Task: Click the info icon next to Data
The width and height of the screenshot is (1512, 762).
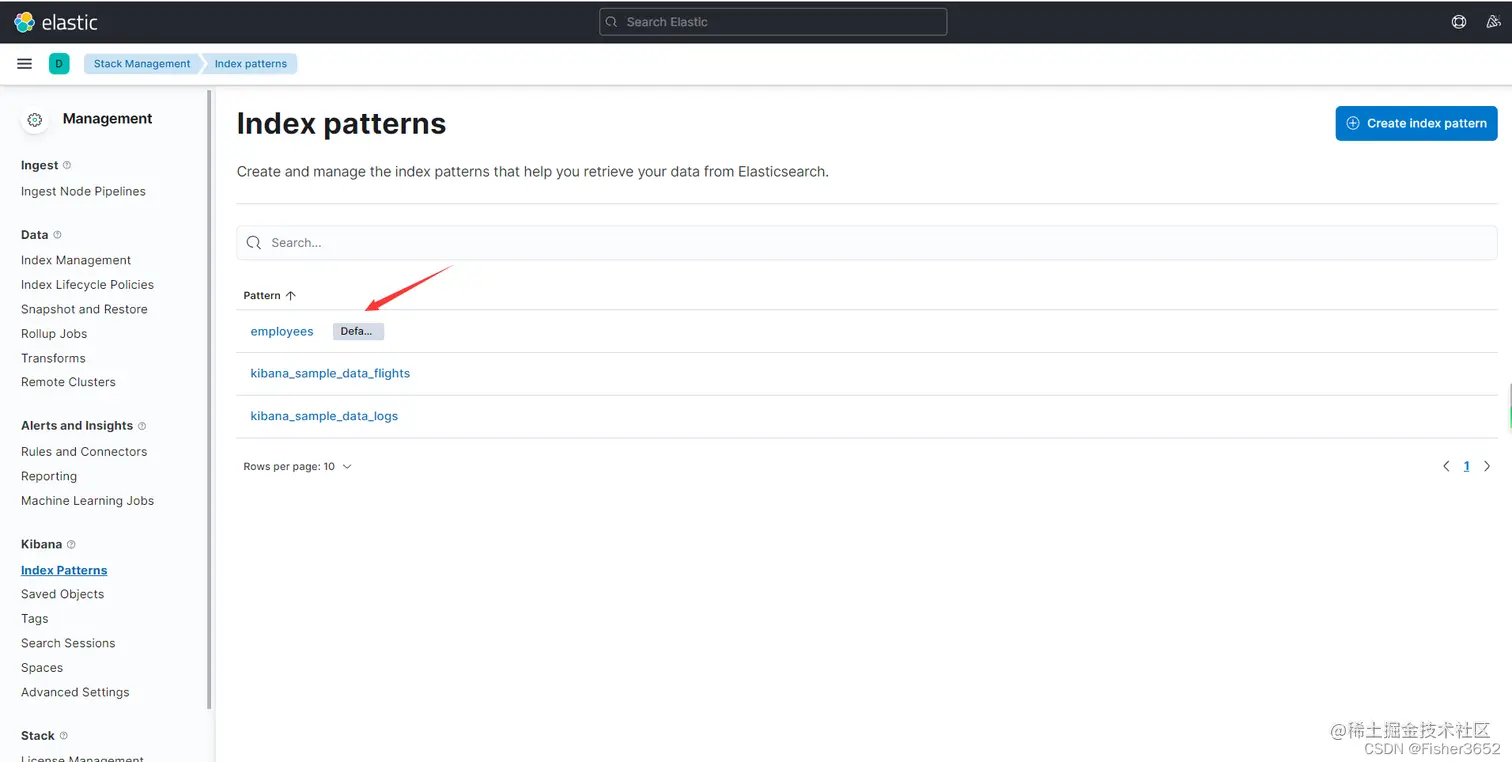Action: click(x=57, y=235)
